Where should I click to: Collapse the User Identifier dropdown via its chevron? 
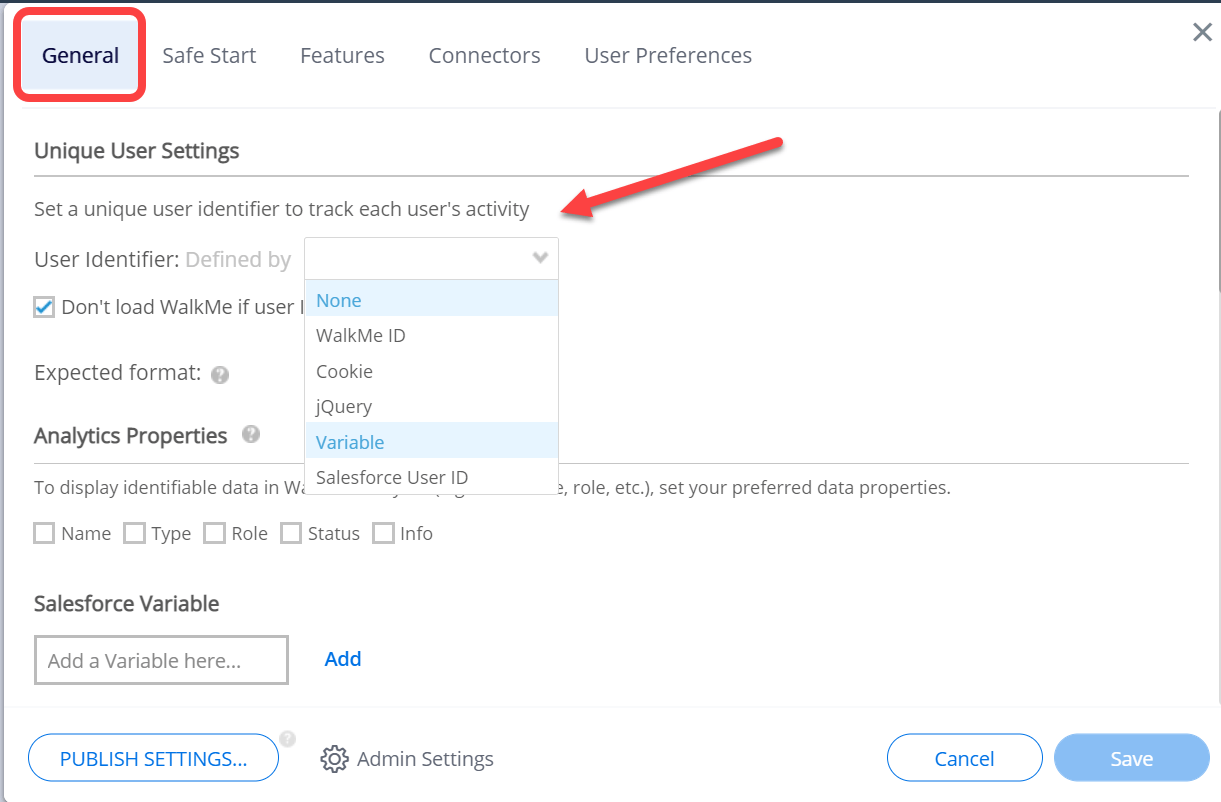(540, 258)
